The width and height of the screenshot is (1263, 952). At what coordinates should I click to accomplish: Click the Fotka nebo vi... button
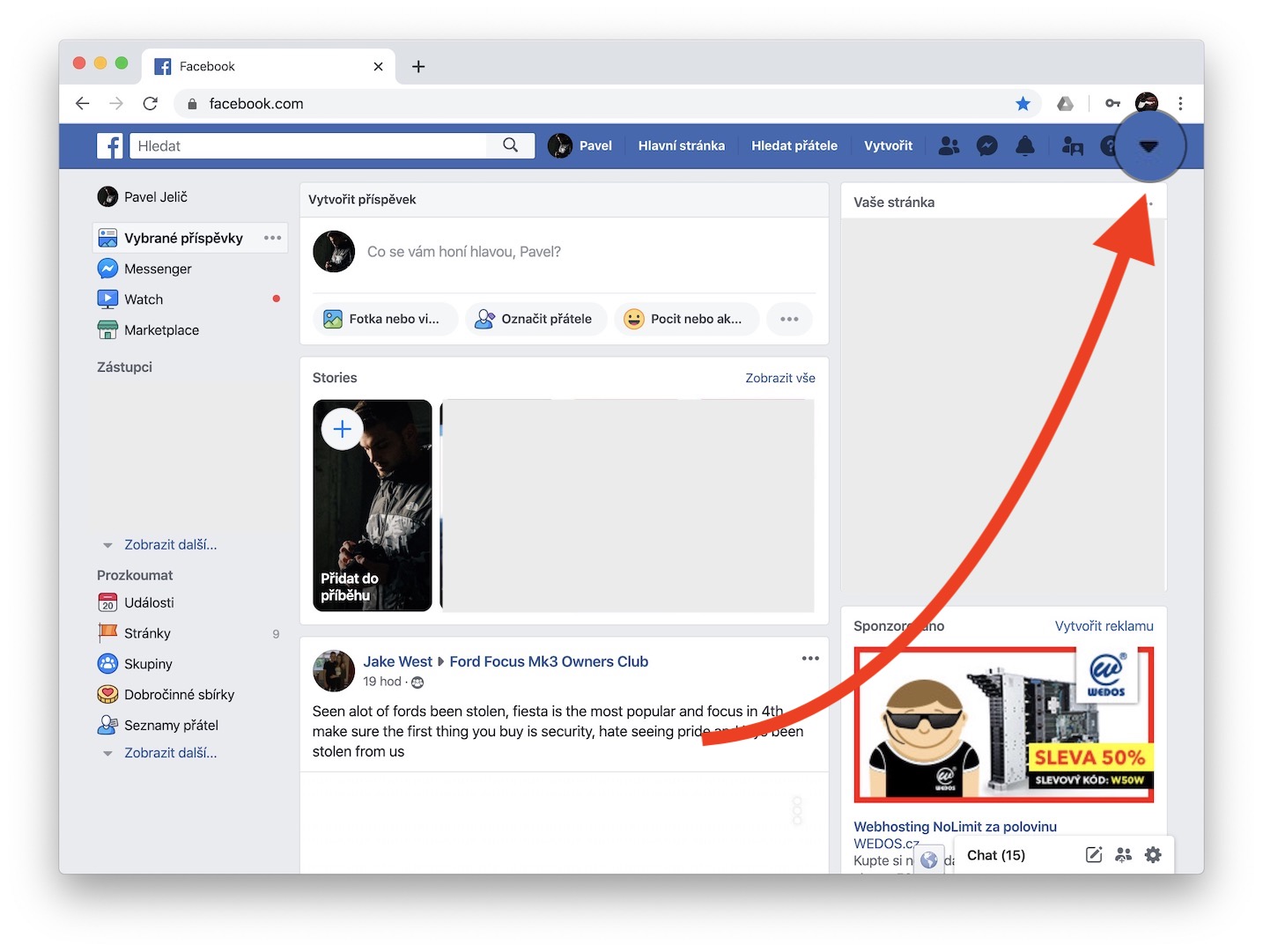(x=386, y=319)
